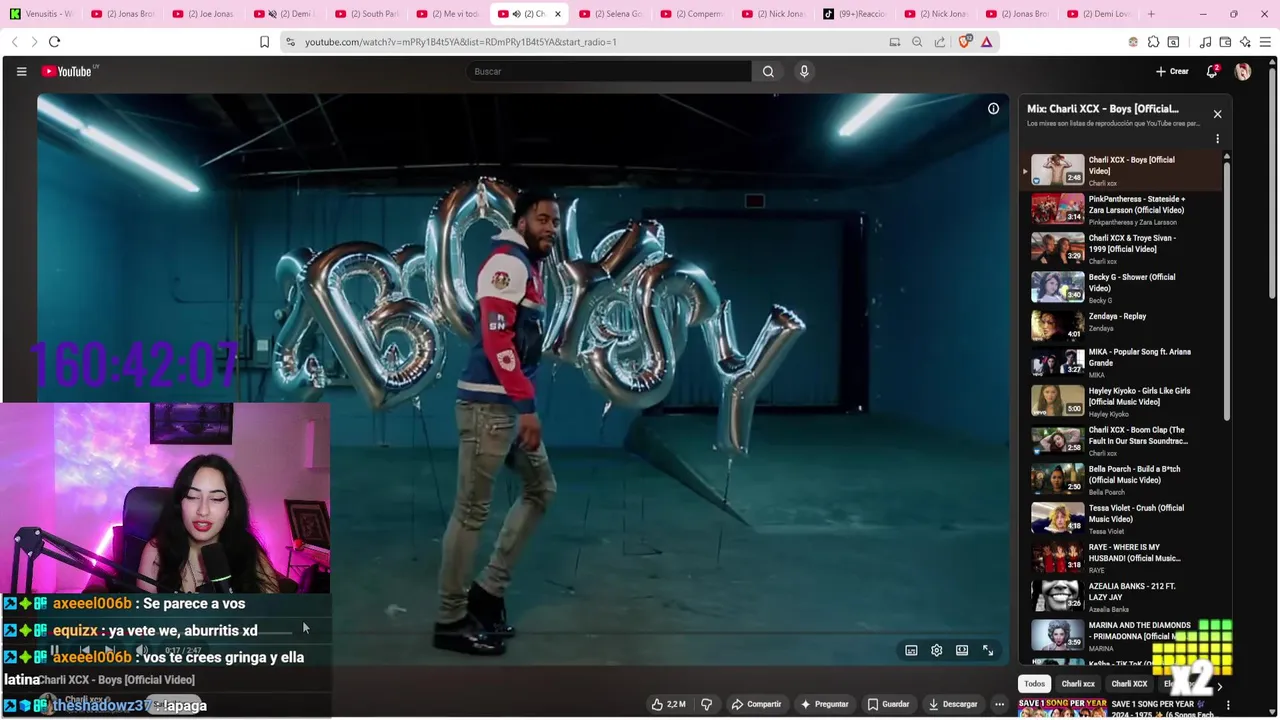Dislike the video
This screenshot has height=720, width=1280.
706,704
